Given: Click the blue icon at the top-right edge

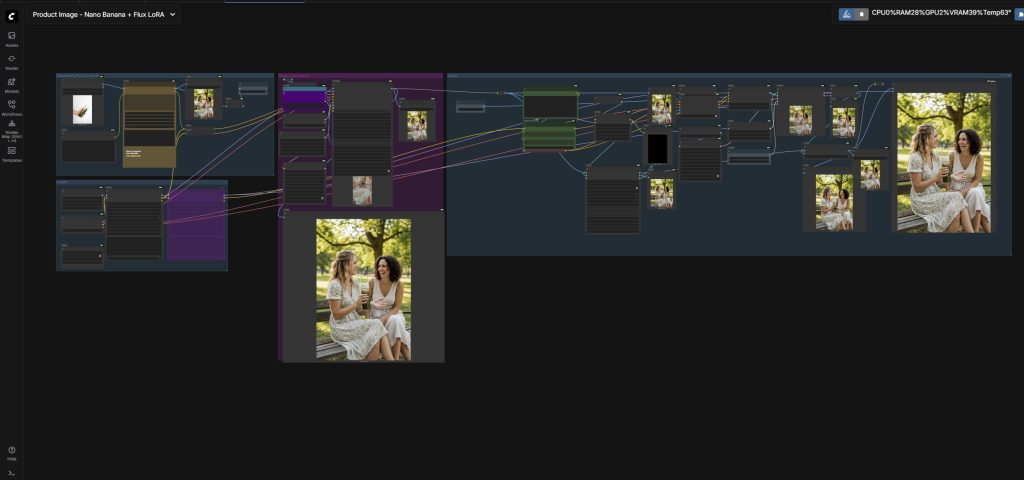Looking at the screenshot, I should pos(1019,14).
